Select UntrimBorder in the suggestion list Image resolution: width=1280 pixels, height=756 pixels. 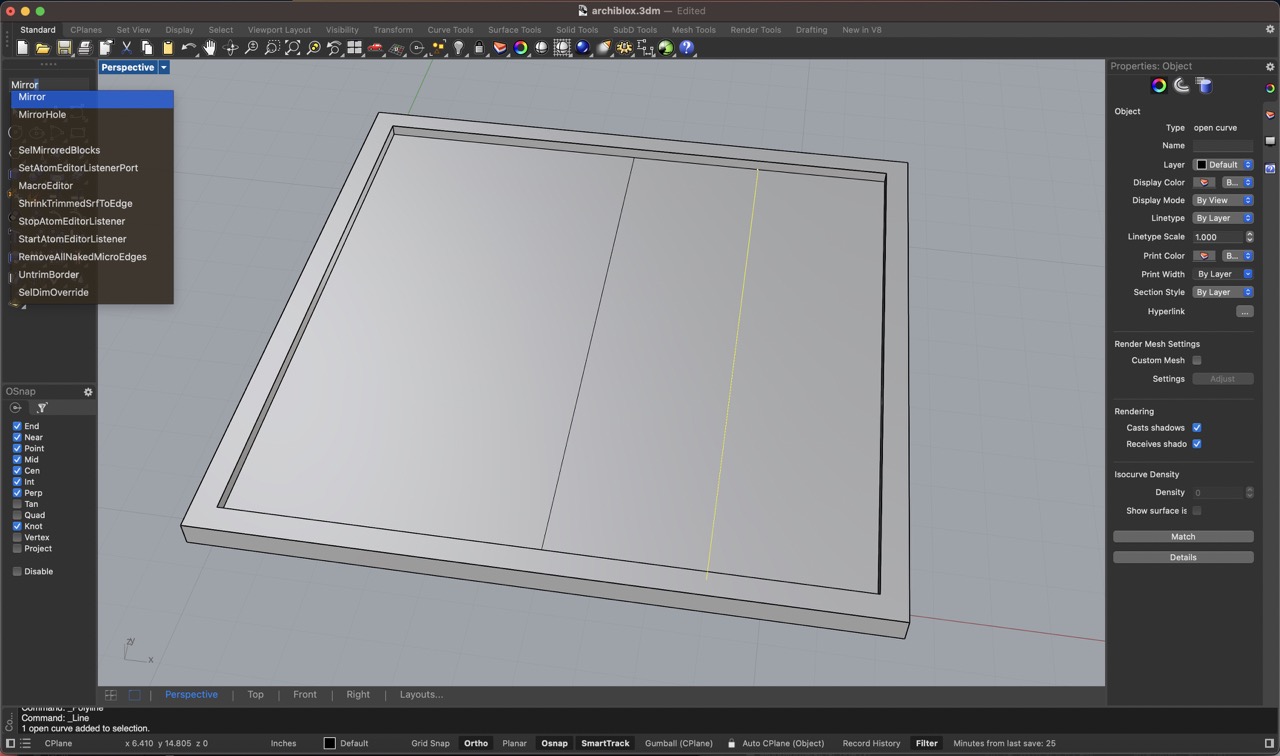tap(92, 274)
